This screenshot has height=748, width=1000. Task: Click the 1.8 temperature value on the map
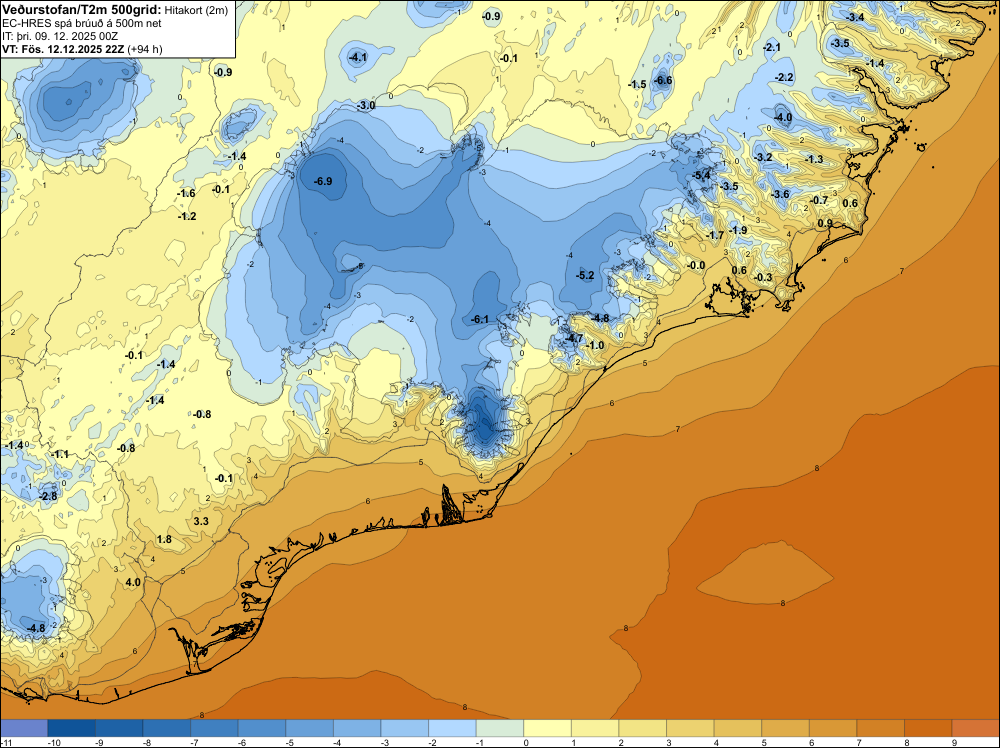(164, 539)
